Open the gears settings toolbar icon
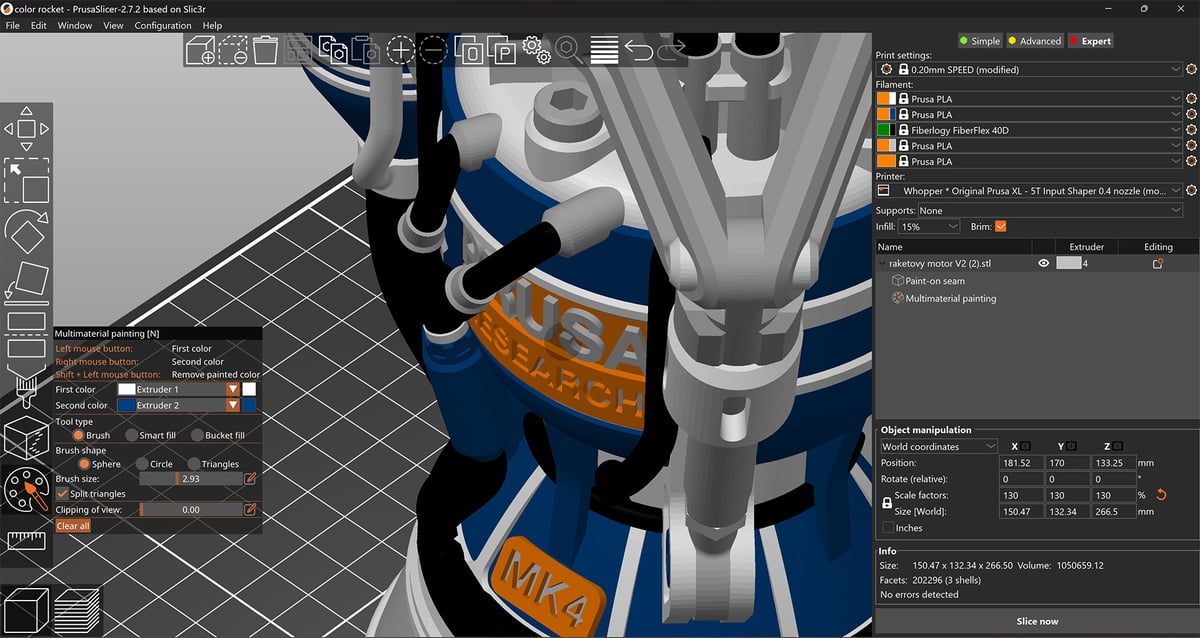 pos(537,49)
